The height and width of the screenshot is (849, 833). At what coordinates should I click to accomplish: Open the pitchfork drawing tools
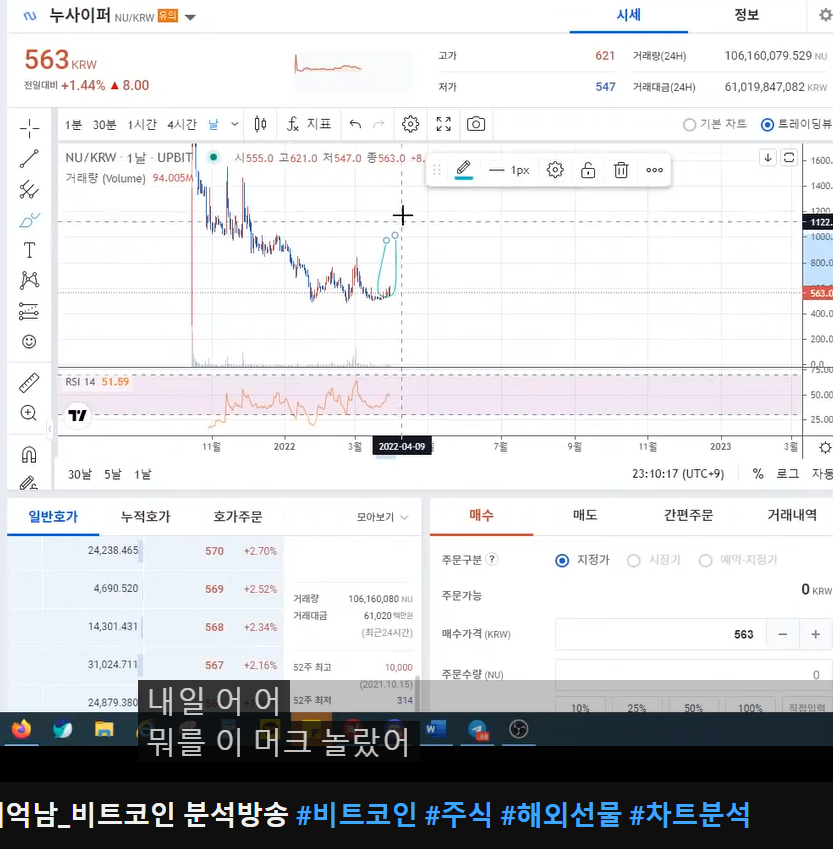tap(29, 190)
